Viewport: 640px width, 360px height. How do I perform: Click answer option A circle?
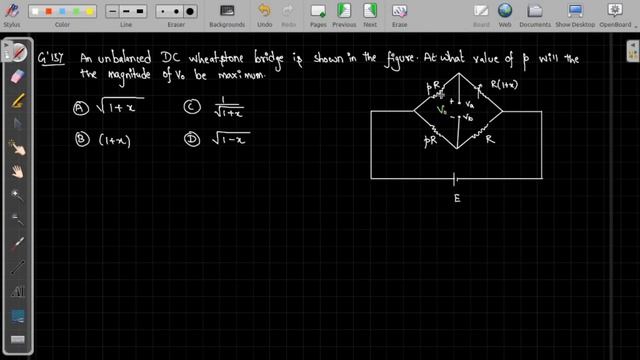click(x=81, y=108)
